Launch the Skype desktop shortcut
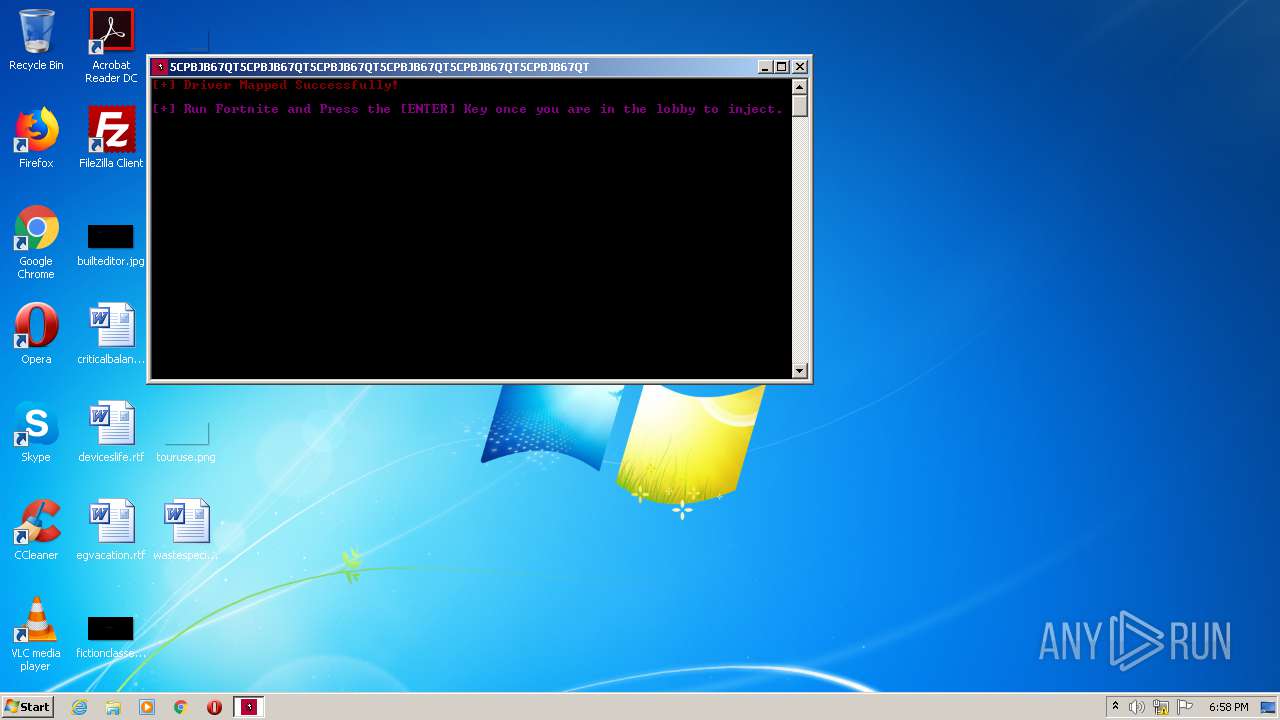 [36, 432]
